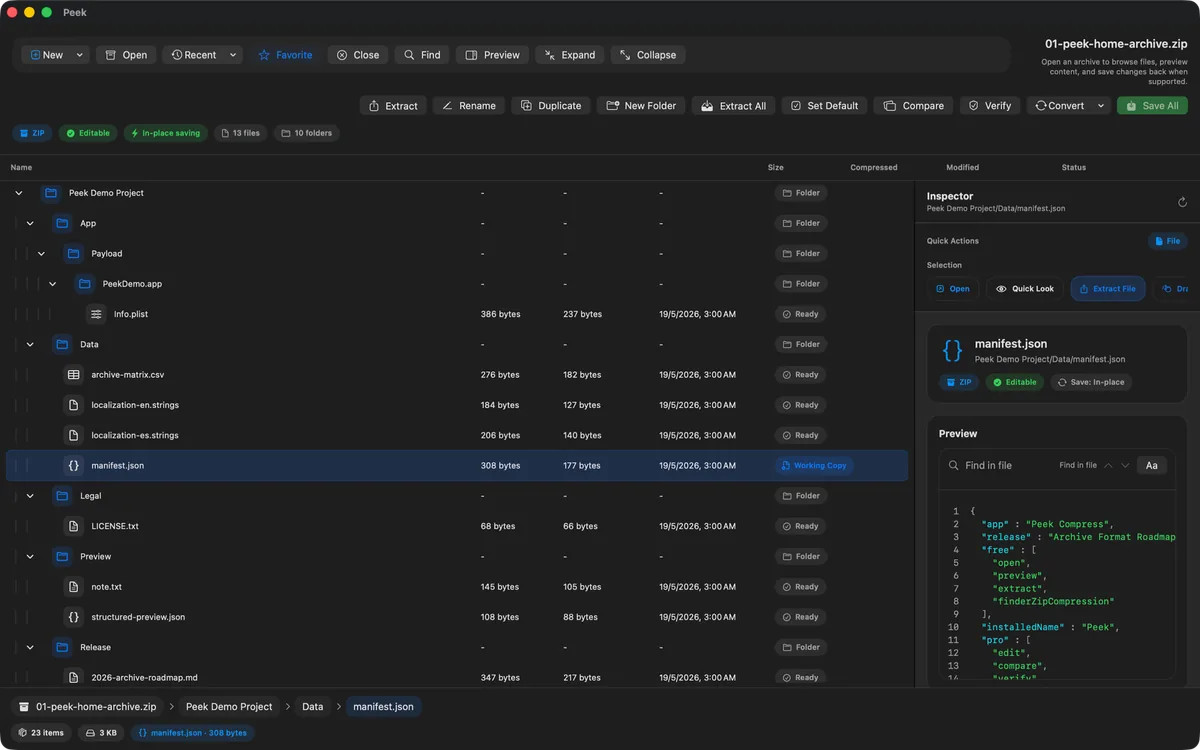The height and width of the screenshot is (750, 1200).
Task: Select note.txt file
Action: click(x=457, y=587)
